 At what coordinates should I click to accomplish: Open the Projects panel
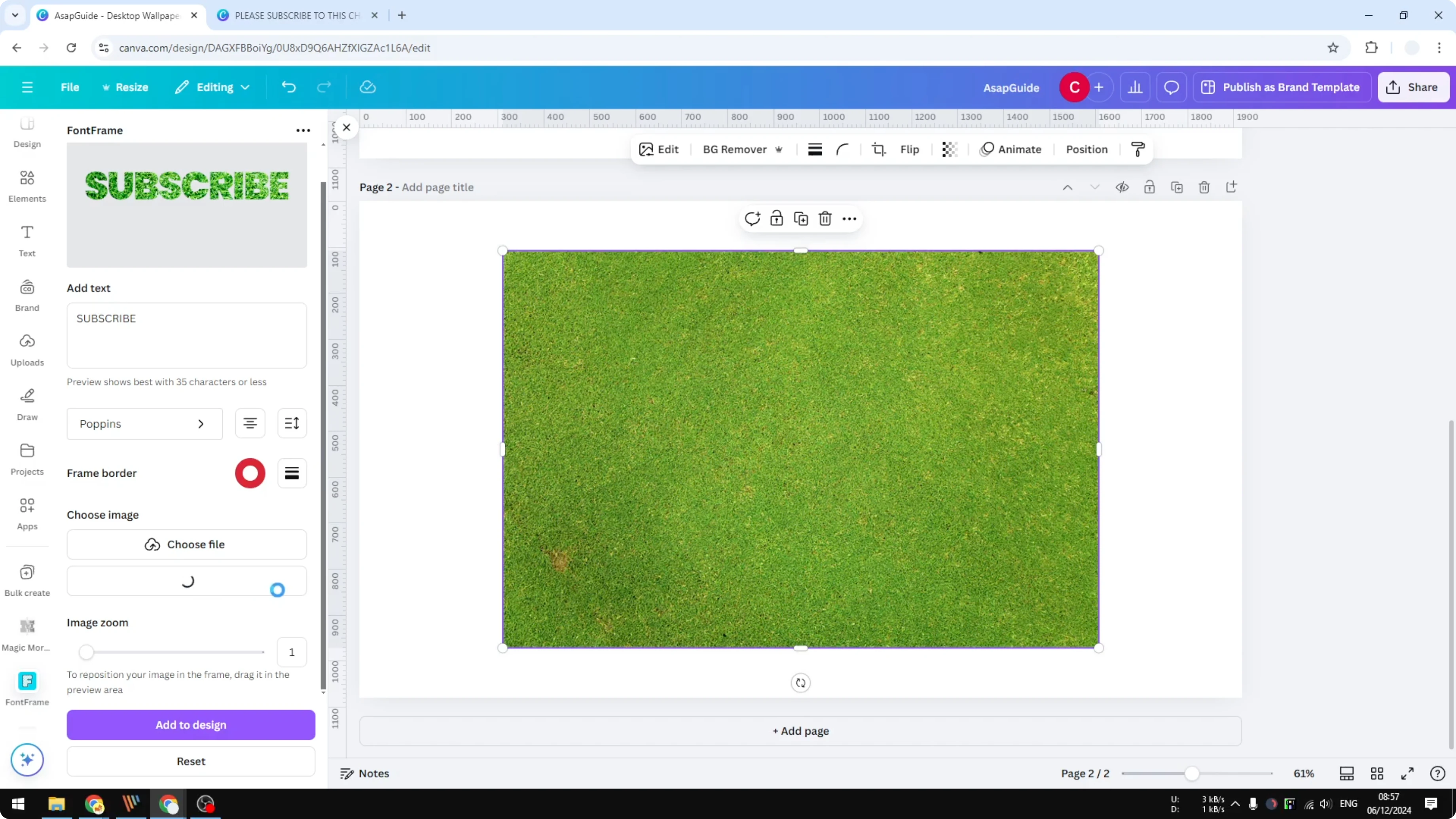pyautogui.click(x=27, y=459)
